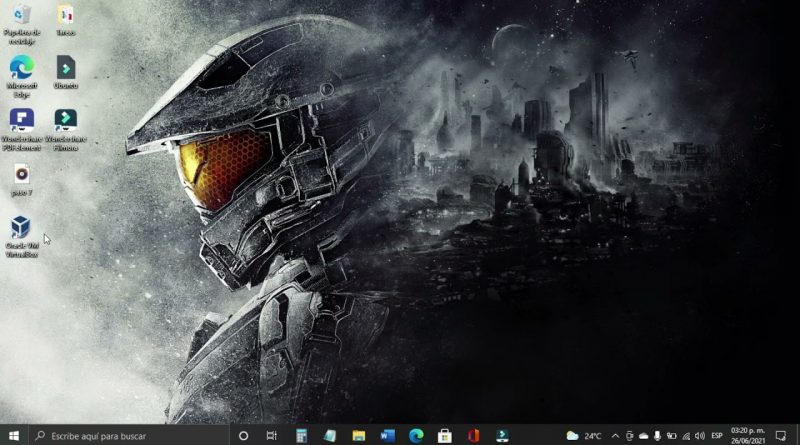800x445 pixels.
Task: Launch Microsoft Edge from the taskbar
Action: 416,435
